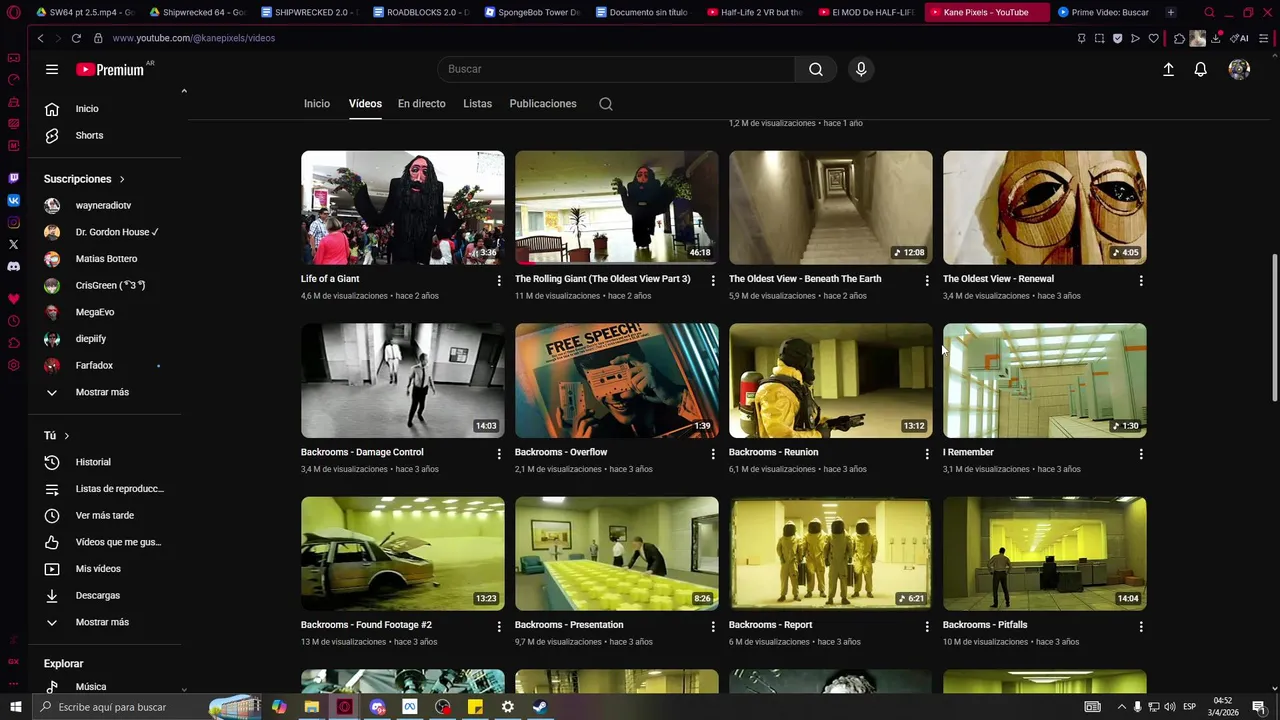This screenshot has width=1280, height=720.
Task: Open Opera ad blocker shield
Action: pyautogui.click(x=1117, y=38)
